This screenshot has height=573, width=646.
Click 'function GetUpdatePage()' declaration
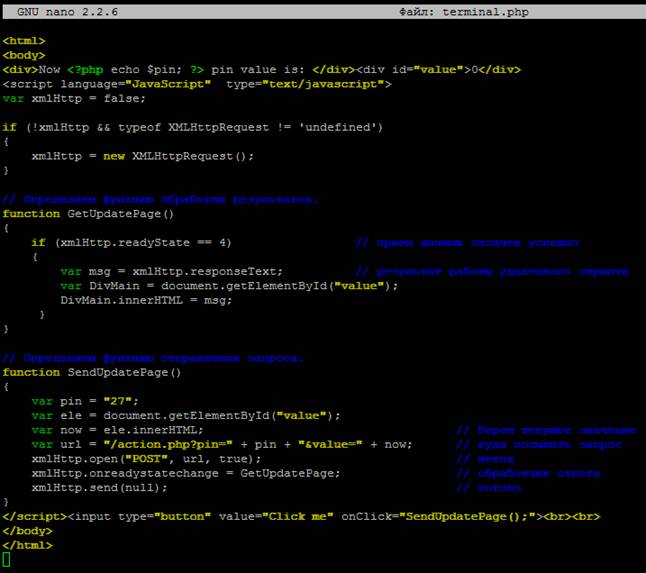[x=88, y=214]
